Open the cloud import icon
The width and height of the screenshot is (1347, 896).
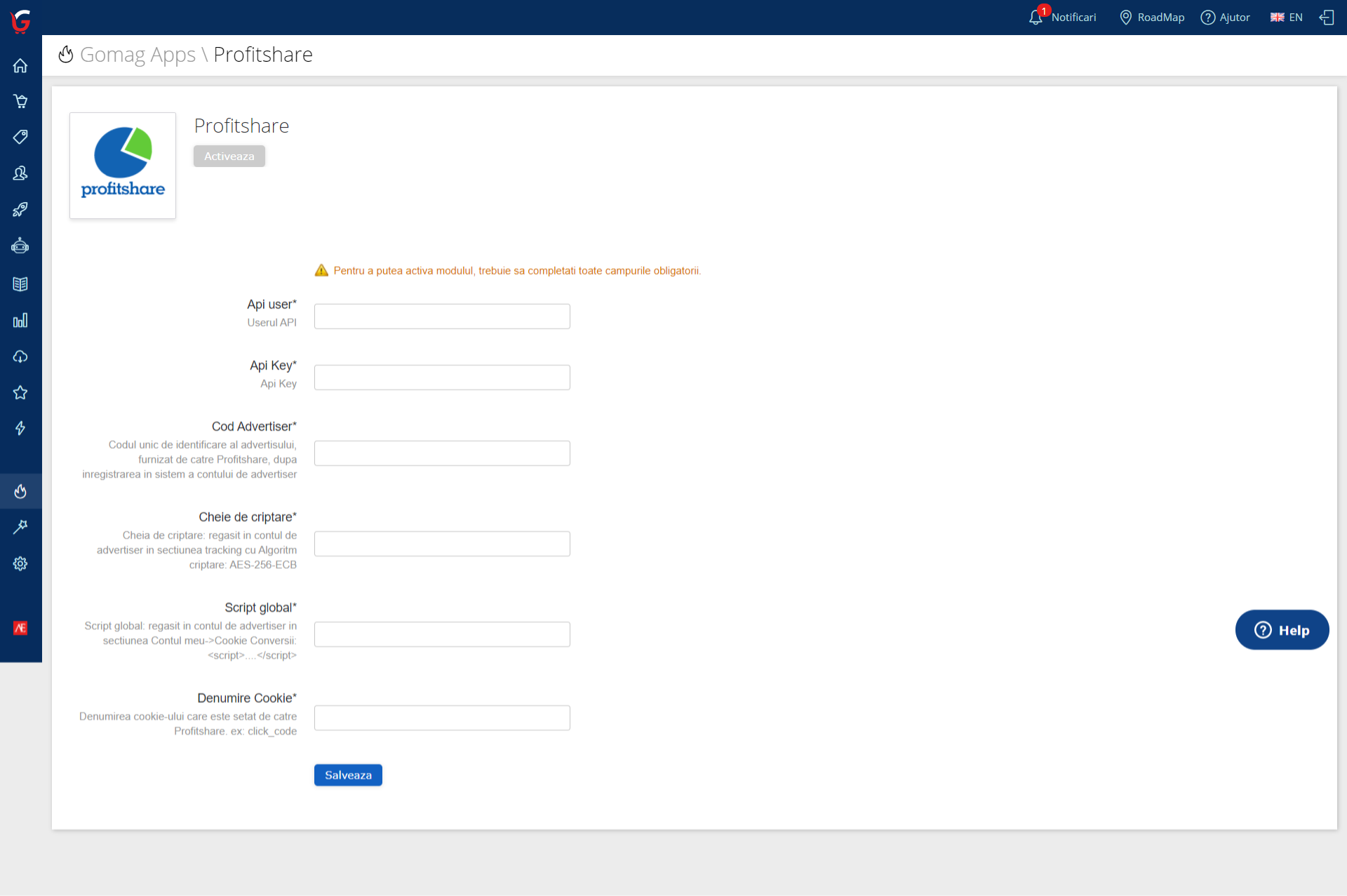pyautogui.click(x=20, y=356)
